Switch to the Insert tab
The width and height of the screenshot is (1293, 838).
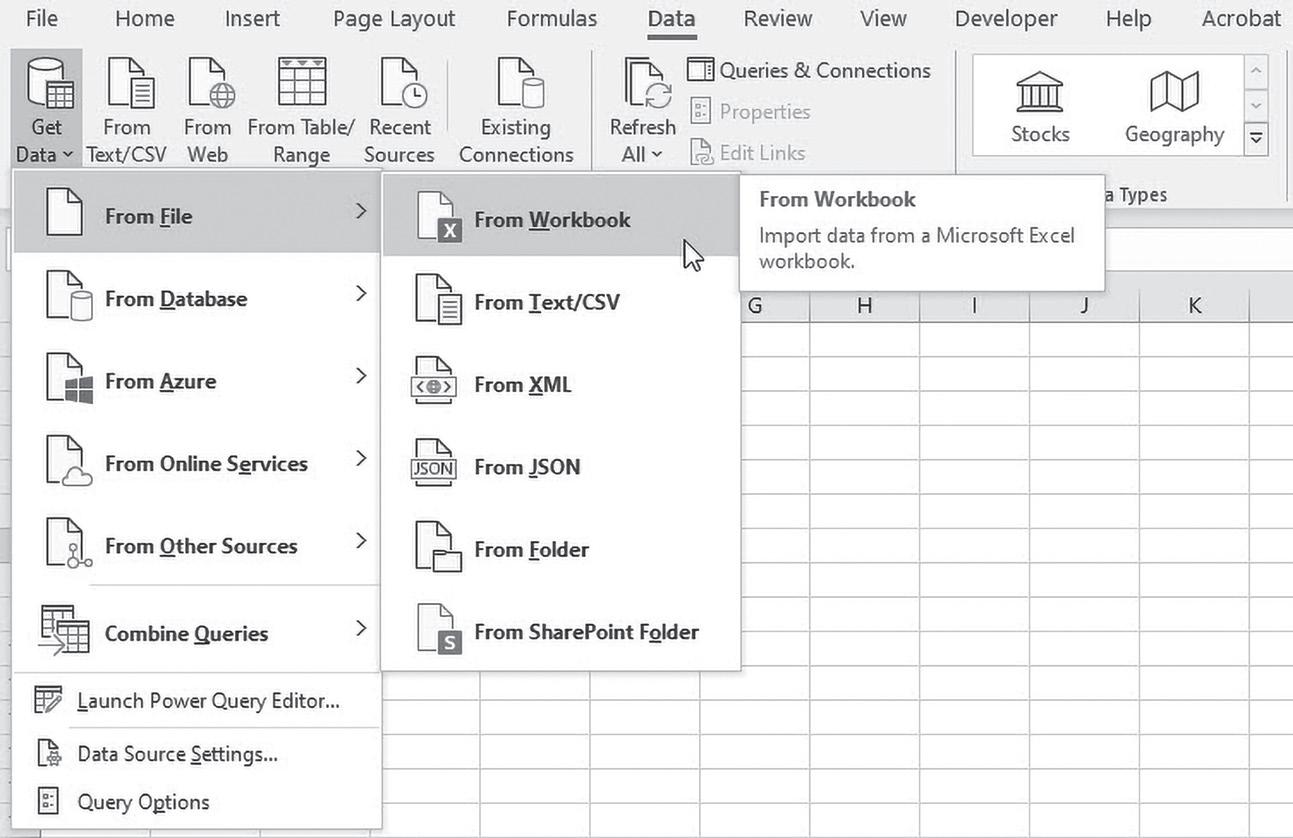pyautogui.click(x=252, y=18)
